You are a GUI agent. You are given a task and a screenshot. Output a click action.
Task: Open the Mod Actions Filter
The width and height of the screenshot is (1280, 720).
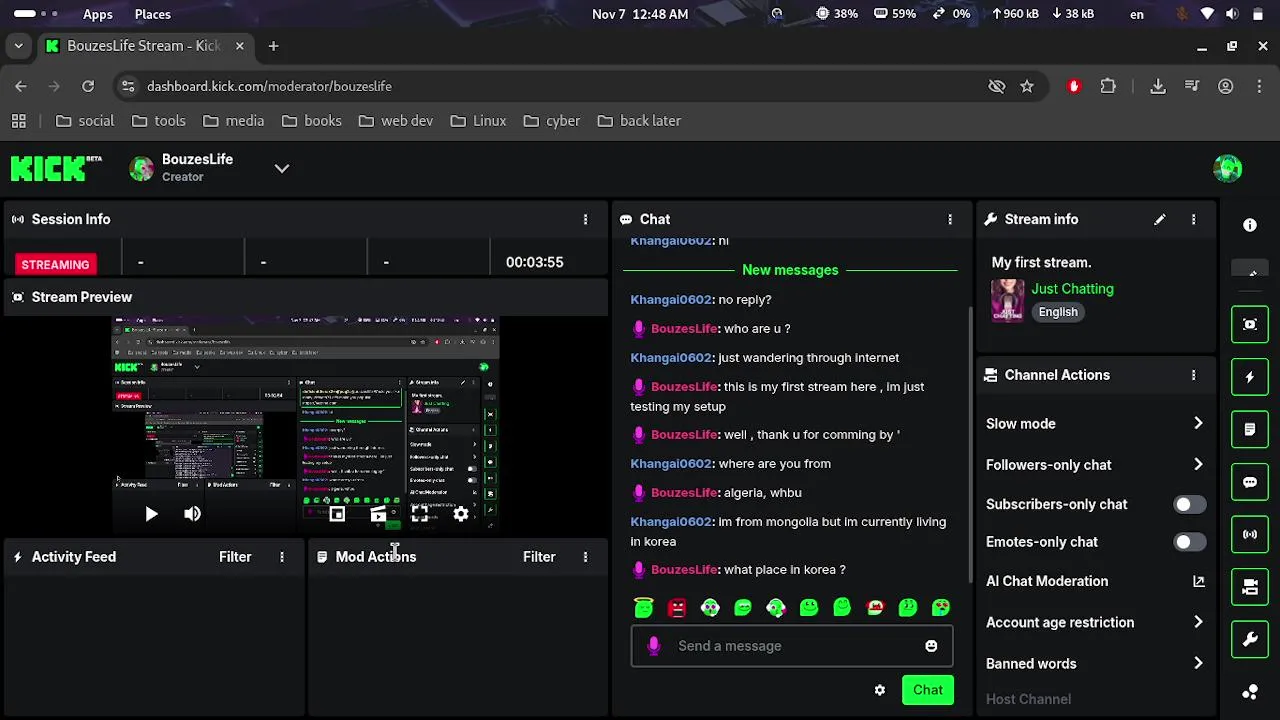point(539,557)
